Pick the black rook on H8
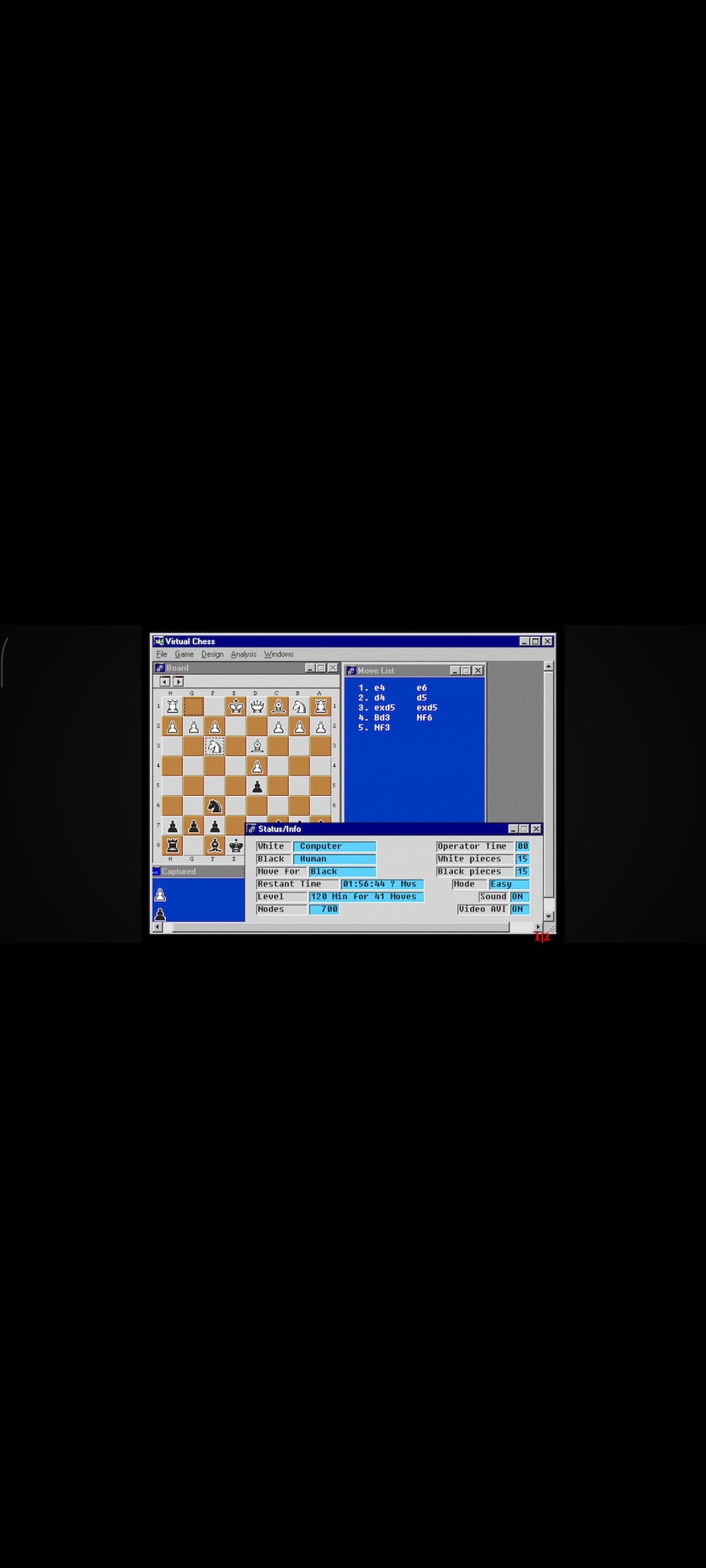This screenshot has height=1568, width=706. tap(173, 846)
